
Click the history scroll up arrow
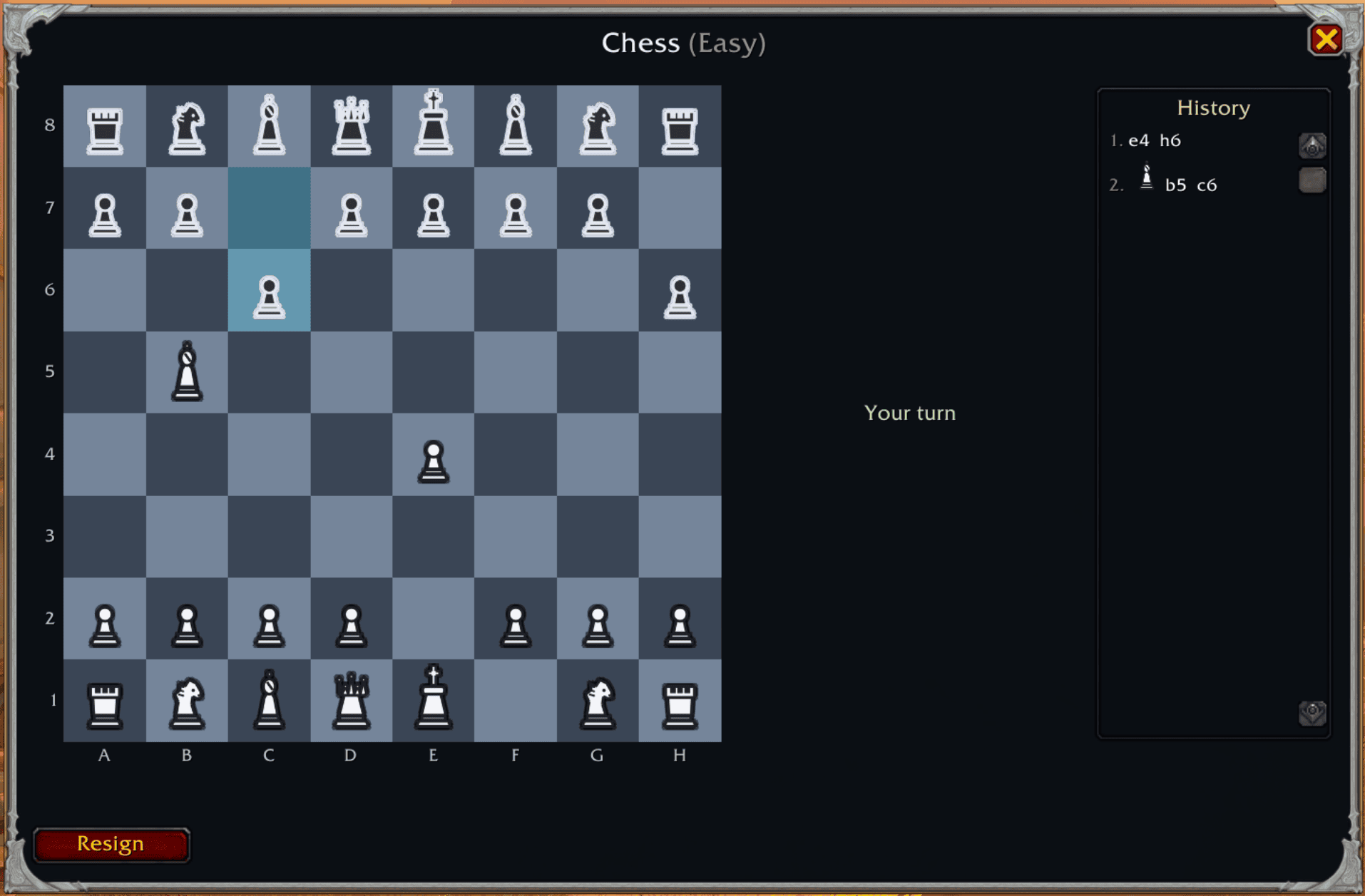1312,146
